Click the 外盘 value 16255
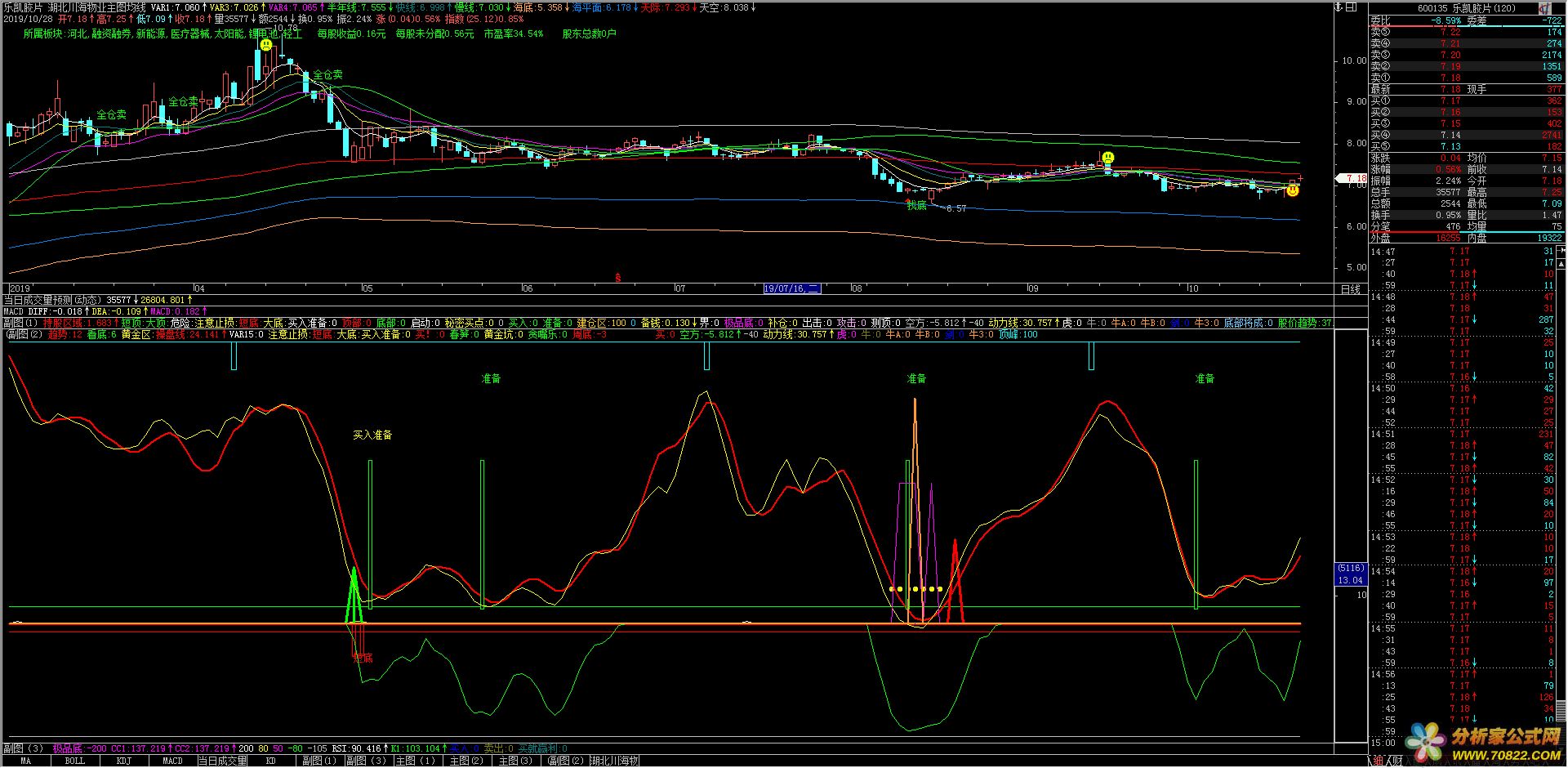 1447,238
